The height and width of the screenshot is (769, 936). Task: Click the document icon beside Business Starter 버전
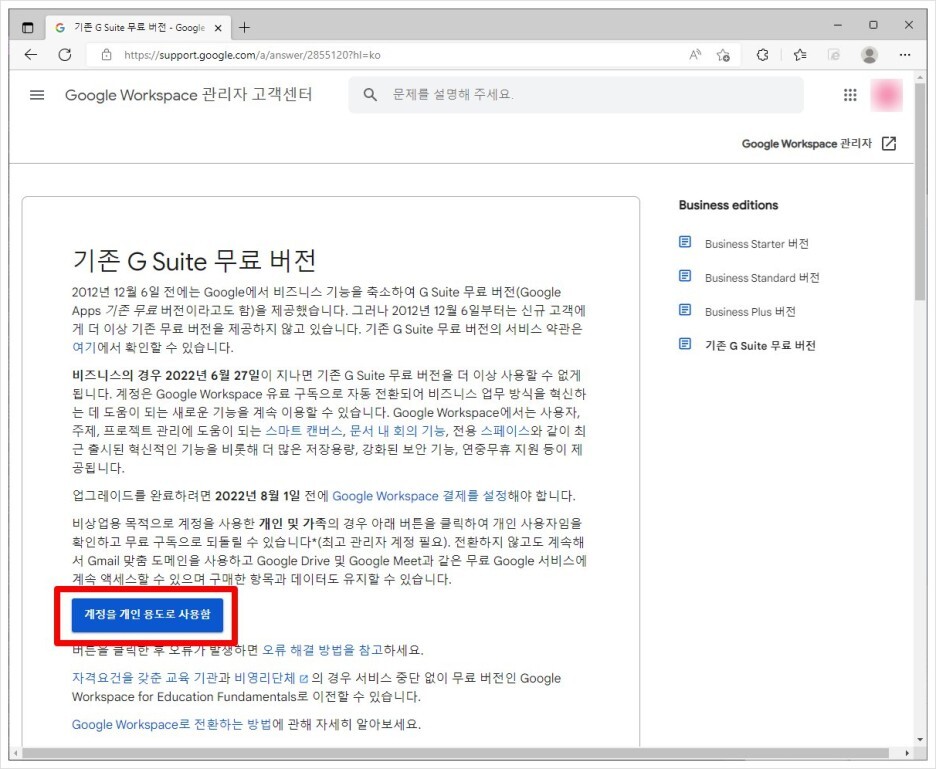pos(685,242)
